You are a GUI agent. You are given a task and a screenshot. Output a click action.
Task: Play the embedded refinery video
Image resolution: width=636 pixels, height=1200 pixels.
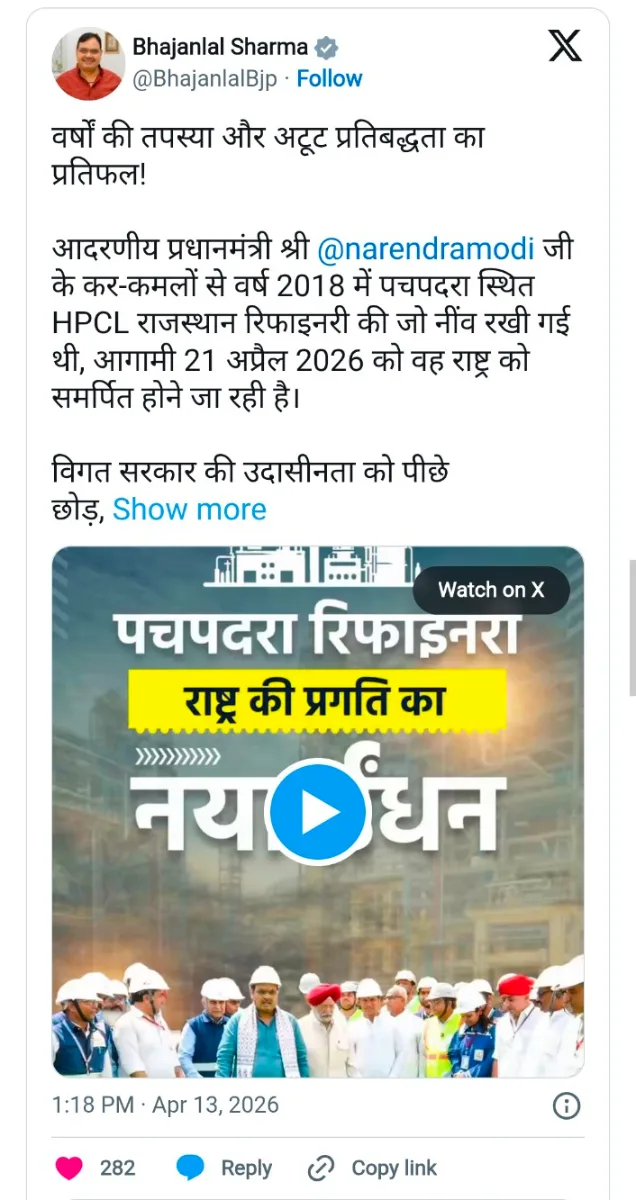pyautogui.click(x=318, y=812)
